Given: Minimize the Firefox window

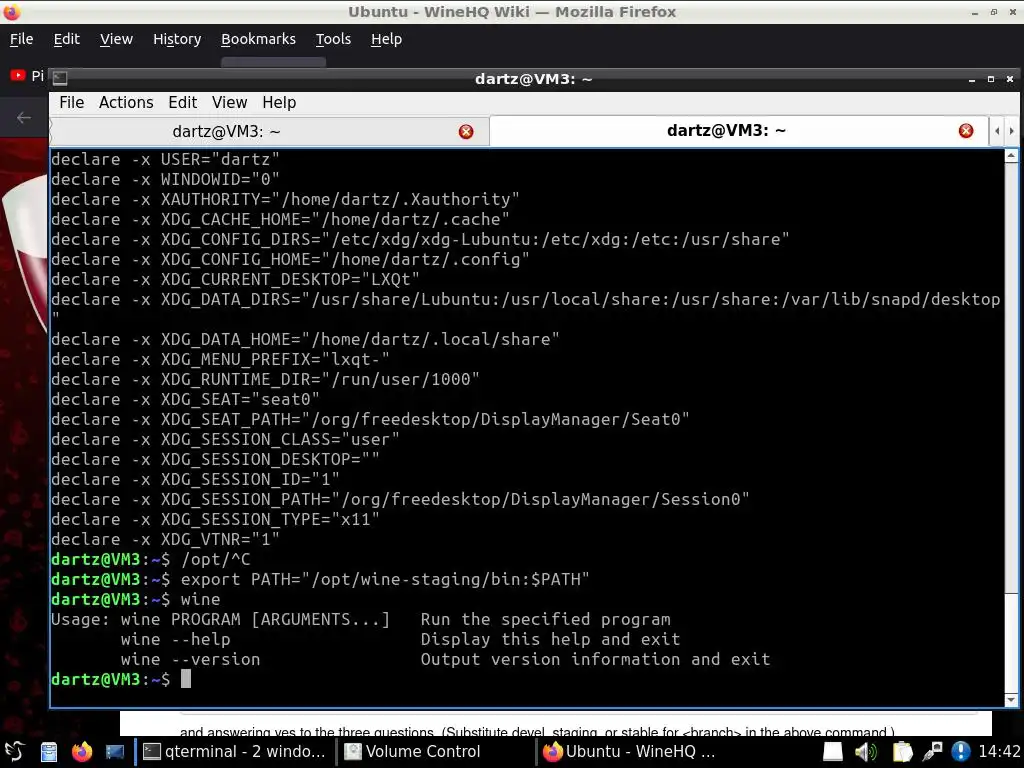Looking at the screenshot, I should click(975, 12).
